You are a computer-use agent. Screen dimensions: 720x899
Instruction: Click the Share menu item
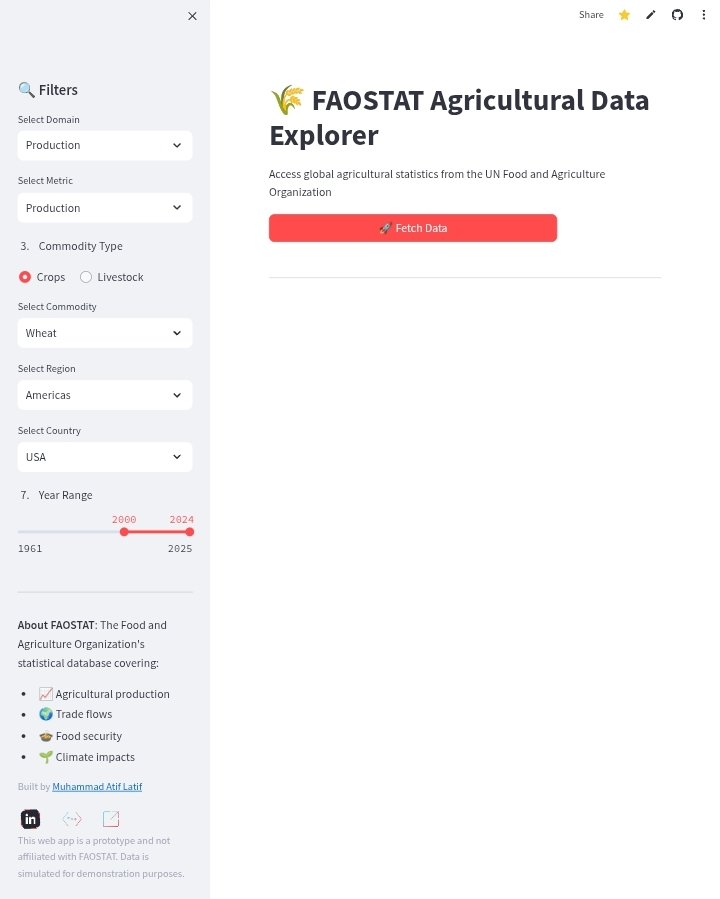(x=591, y=15)
